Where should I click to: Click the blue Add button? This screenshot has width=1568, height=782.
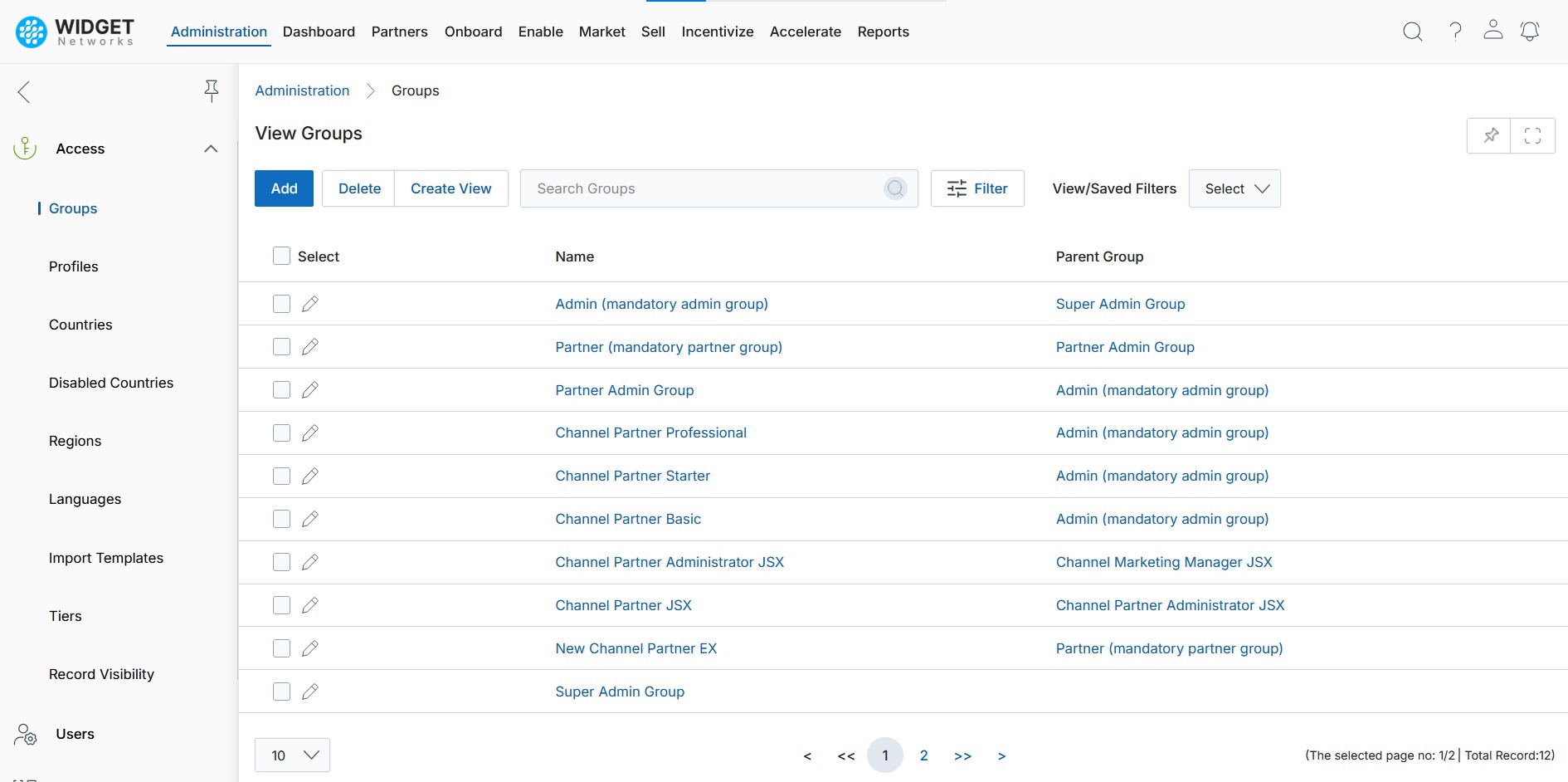[x=284, y=188]
